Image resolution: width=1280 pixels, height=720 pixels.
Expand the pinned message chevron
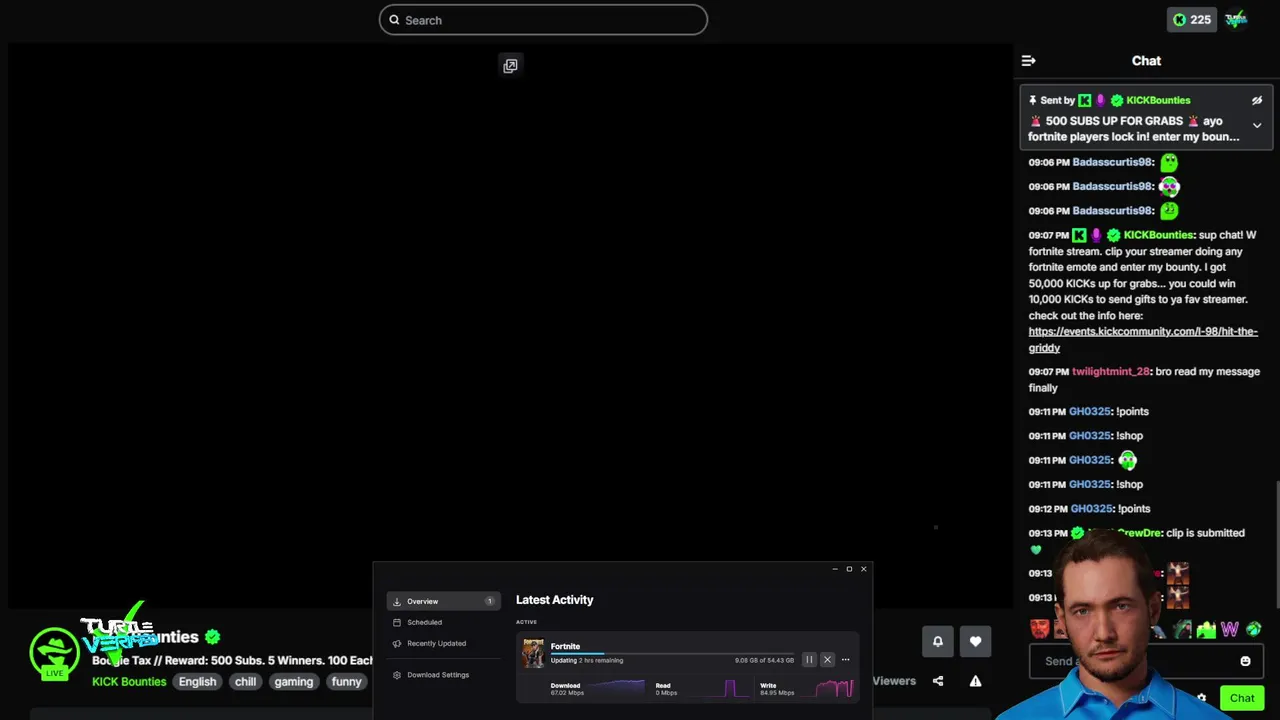click(1257, 125)
